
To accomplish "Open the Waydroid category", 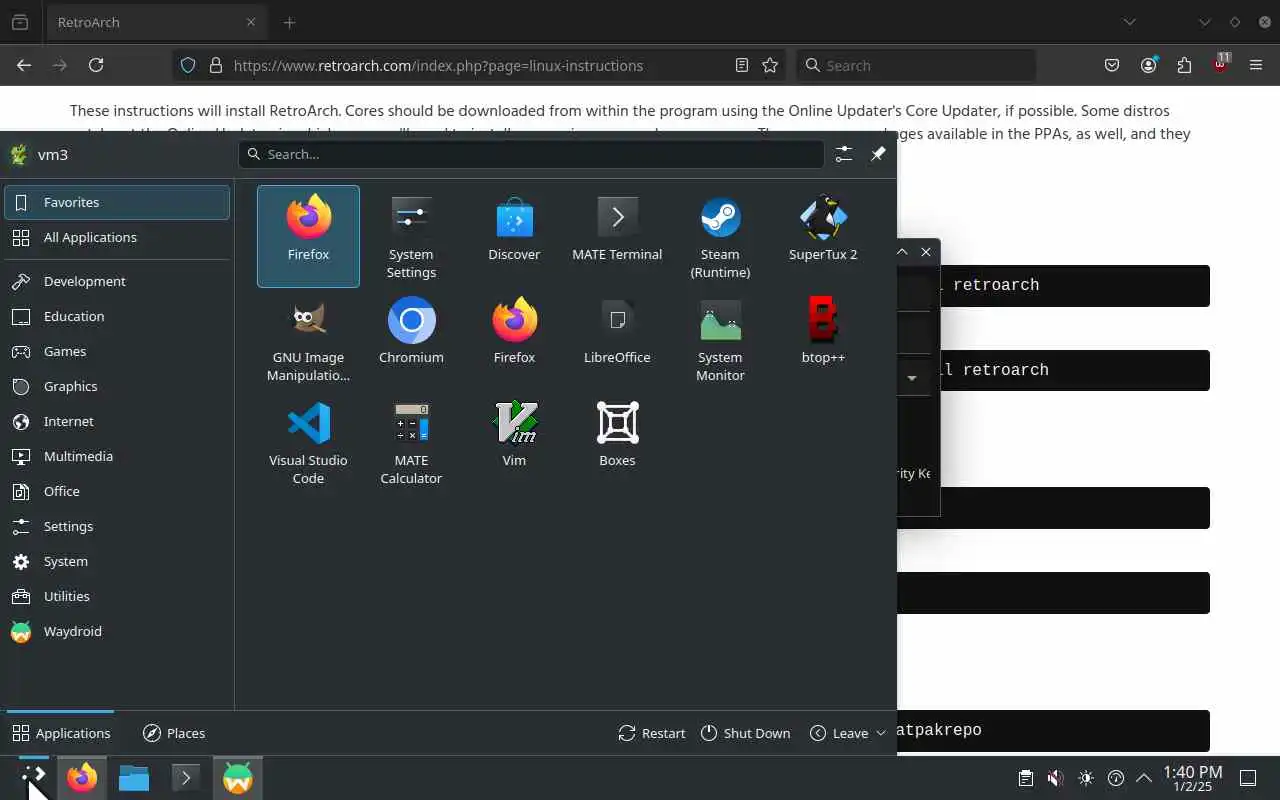I will click(x=117, y=631).
